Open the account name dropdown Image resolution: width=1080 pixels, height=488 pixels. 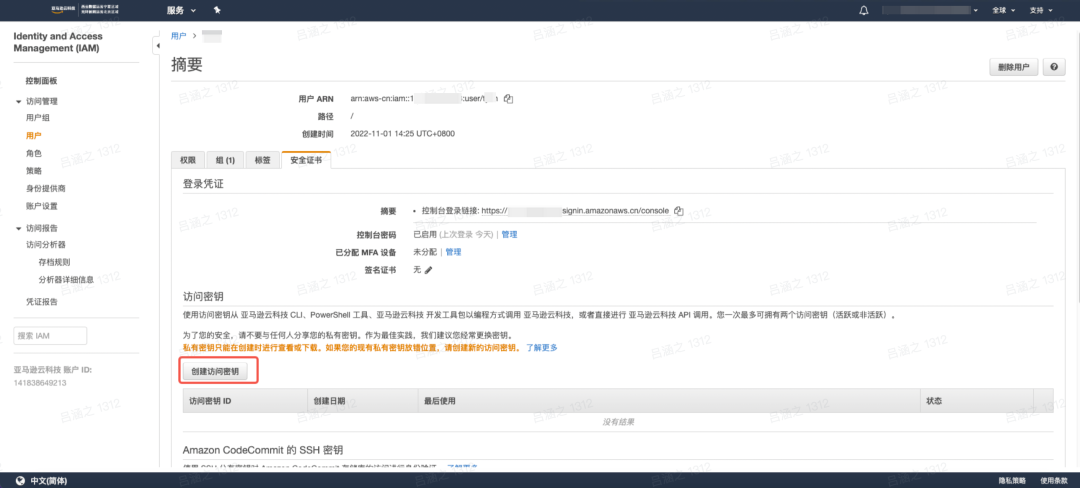pos(930,10)
